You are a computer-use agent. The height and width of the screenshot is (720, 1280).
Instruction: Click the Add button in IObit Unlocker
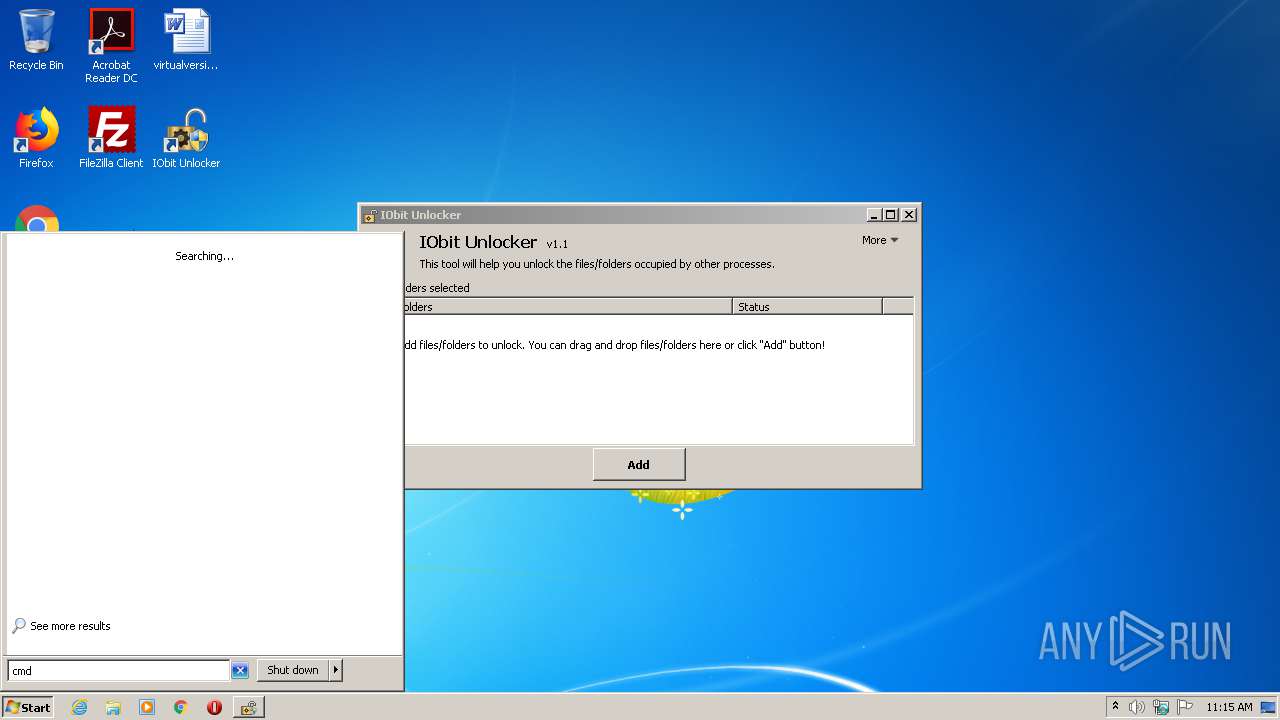click(639, 464)
